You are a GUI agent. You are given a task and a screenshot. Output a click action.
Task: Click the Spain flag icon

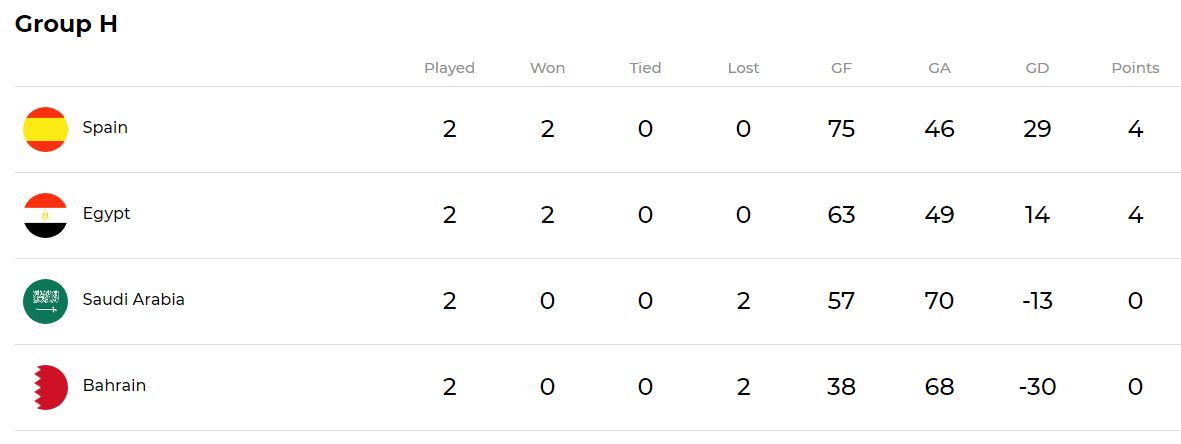pos(45,129)
